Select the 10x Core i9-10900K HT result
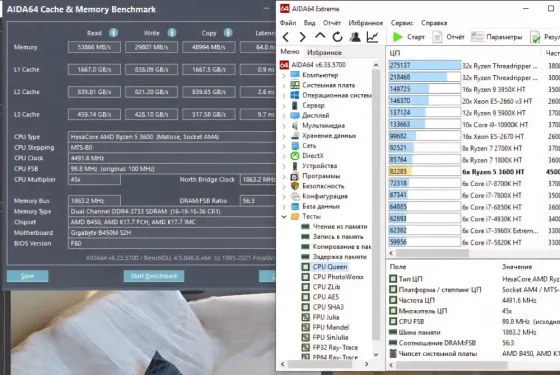The width and height of the screenshot is (560, 375). (x=495, y=125)
